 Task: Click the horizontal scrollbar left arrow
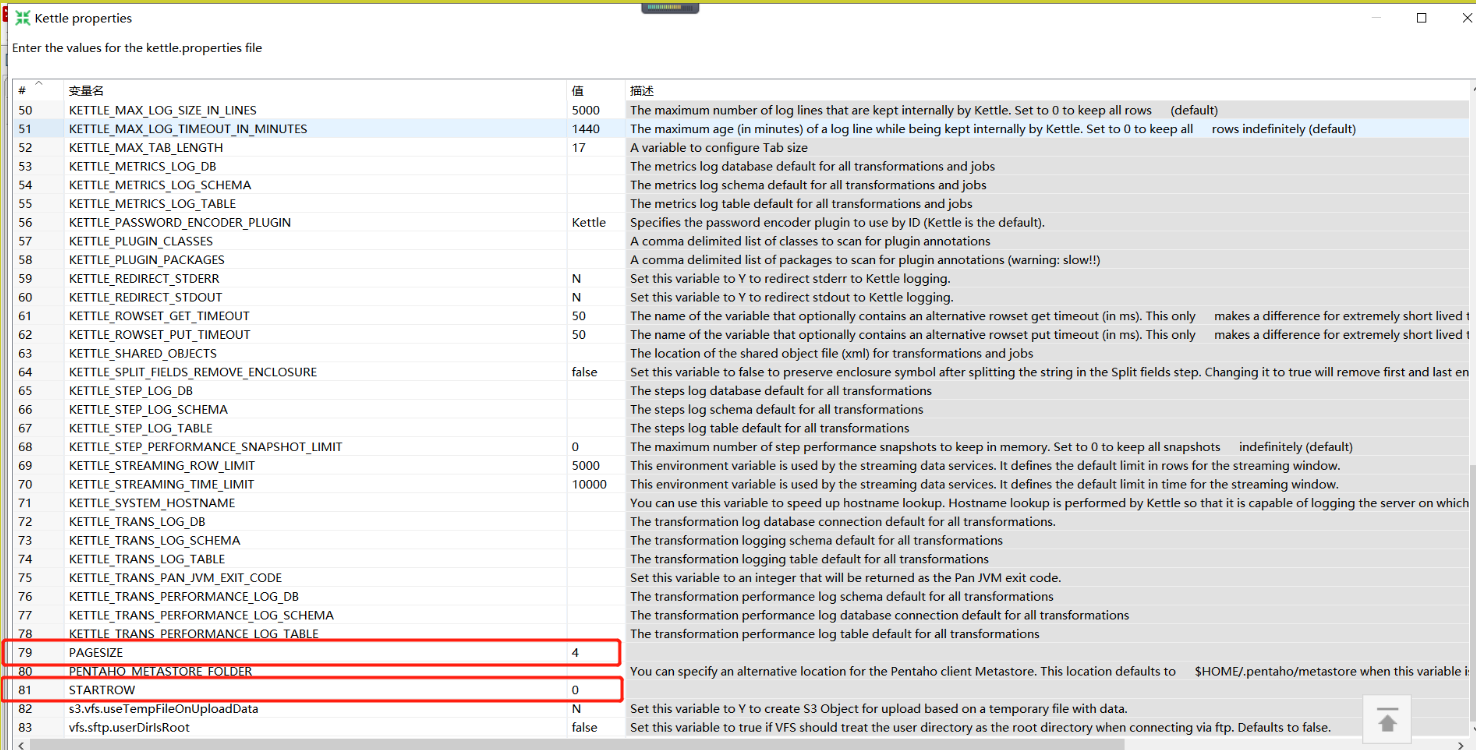click(20, 744)
